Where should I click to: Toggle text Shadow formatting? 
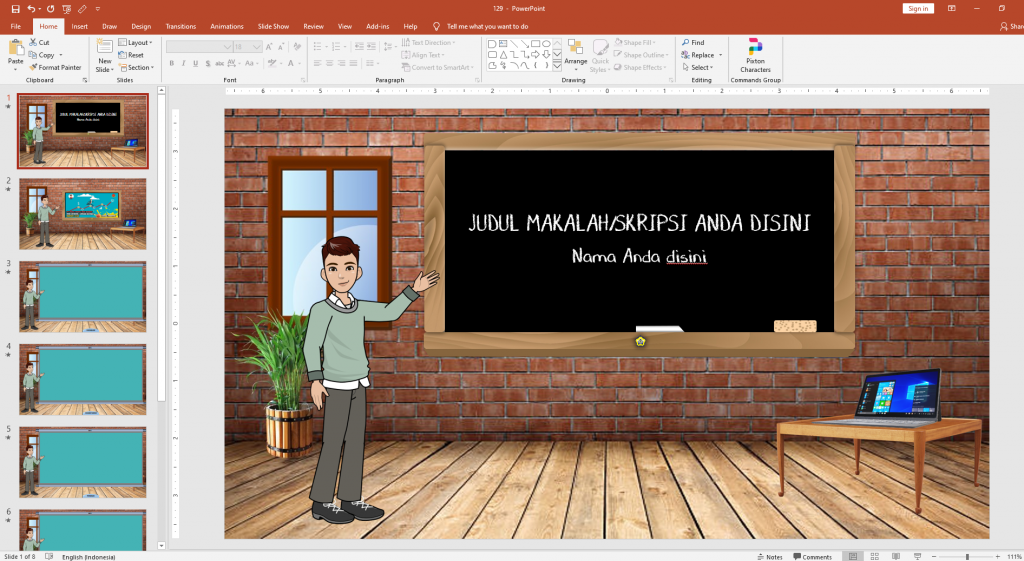click(x=208, y=63)
